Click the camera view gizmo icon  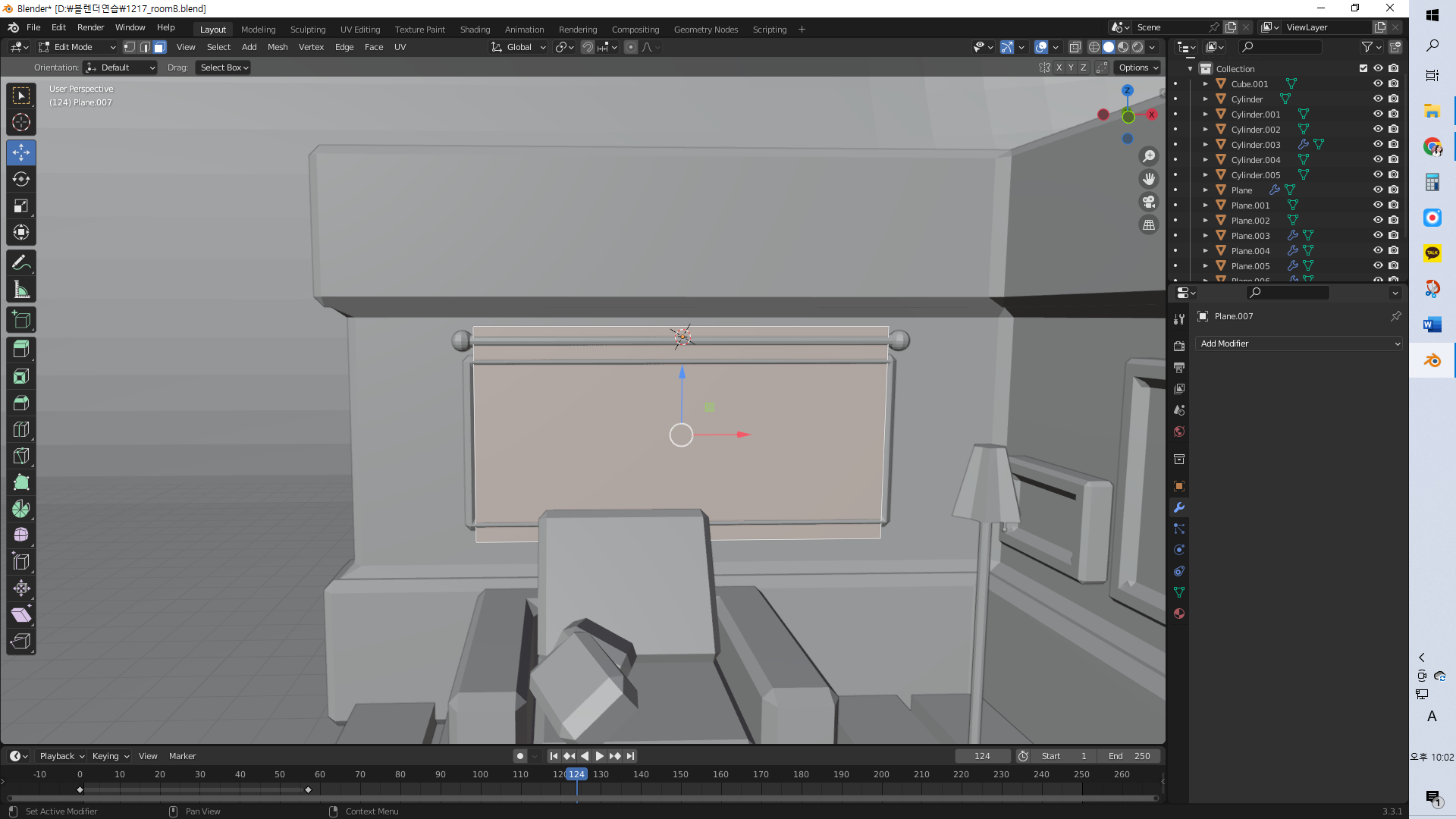point(1149,202)
